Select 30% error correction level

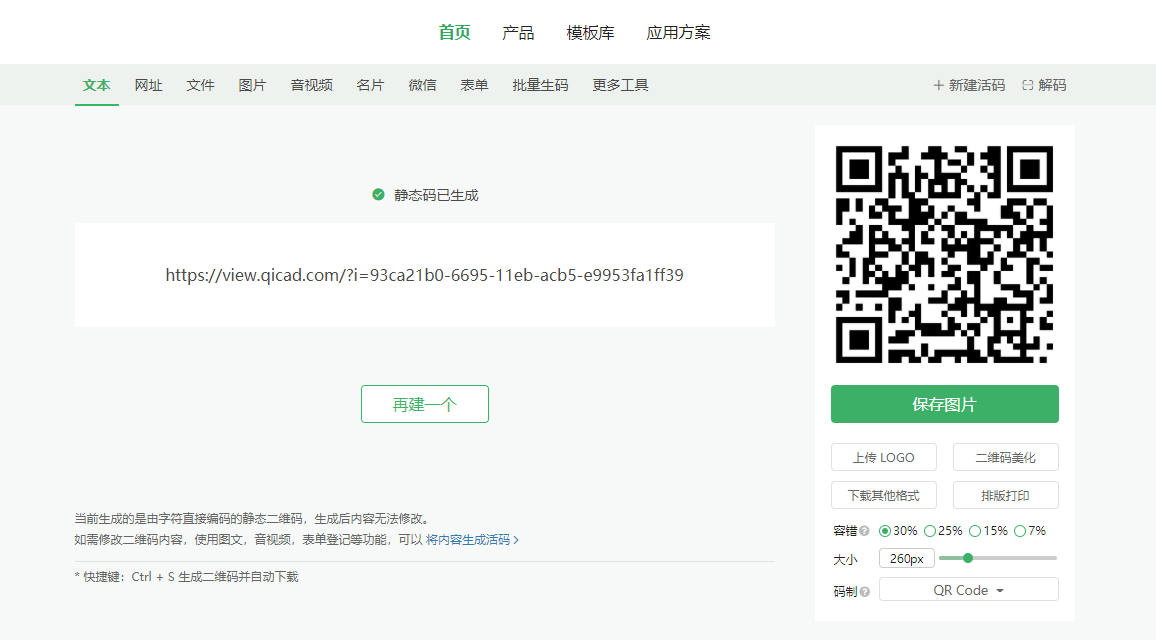(x=885, y=531)
